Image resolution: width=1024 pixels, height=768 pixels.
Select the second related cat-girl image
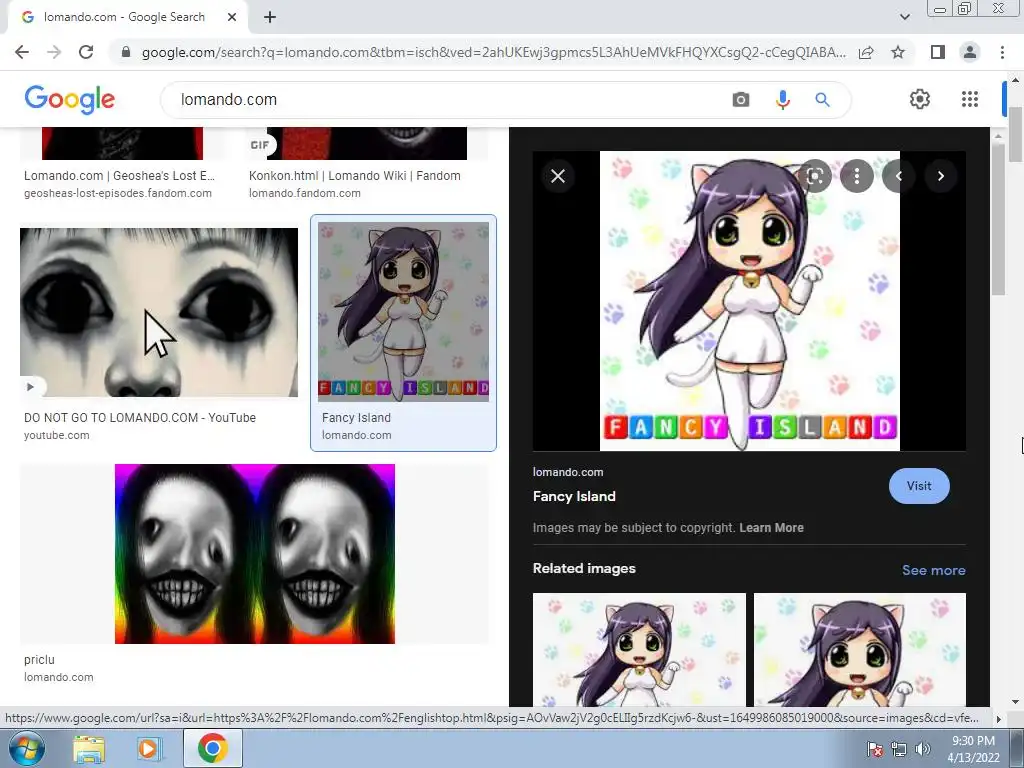click(x=859, y=650)
